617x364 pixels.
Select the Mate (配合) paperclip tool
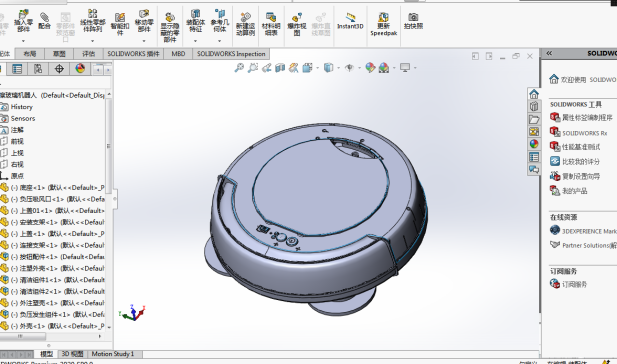coord(44,20)
